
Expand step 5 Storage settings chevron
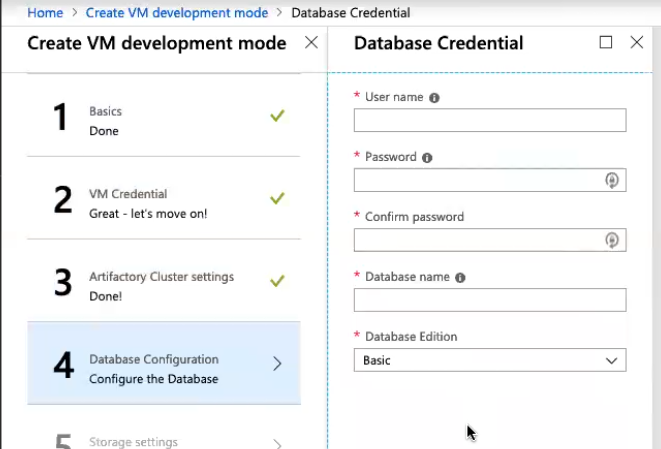click(x=277, y=443)
